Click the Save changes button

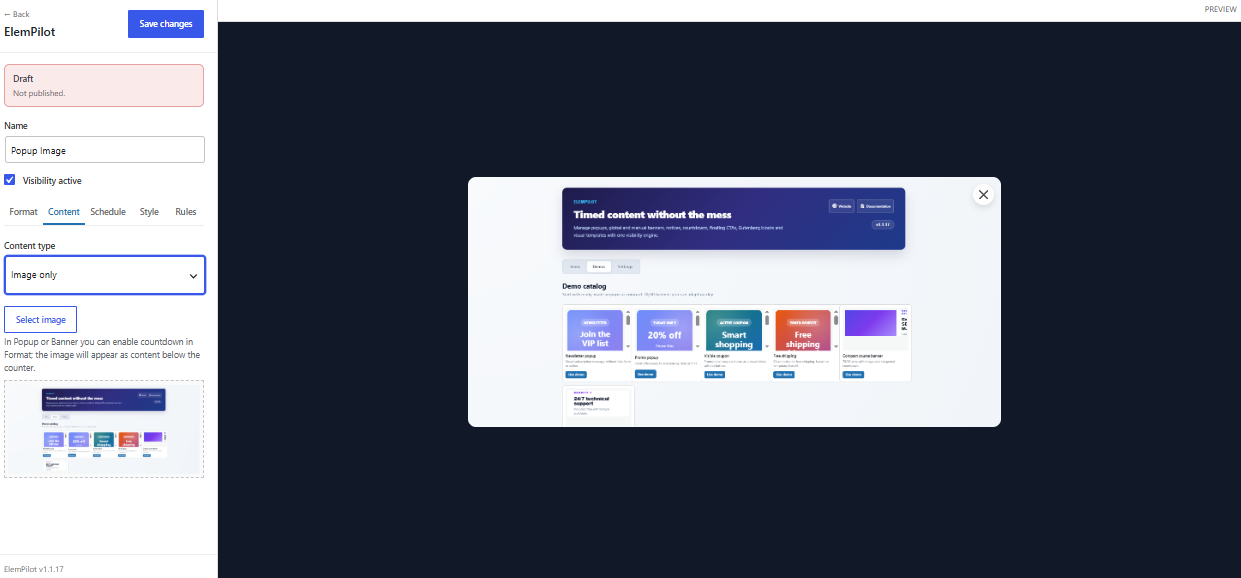(166, 24)
